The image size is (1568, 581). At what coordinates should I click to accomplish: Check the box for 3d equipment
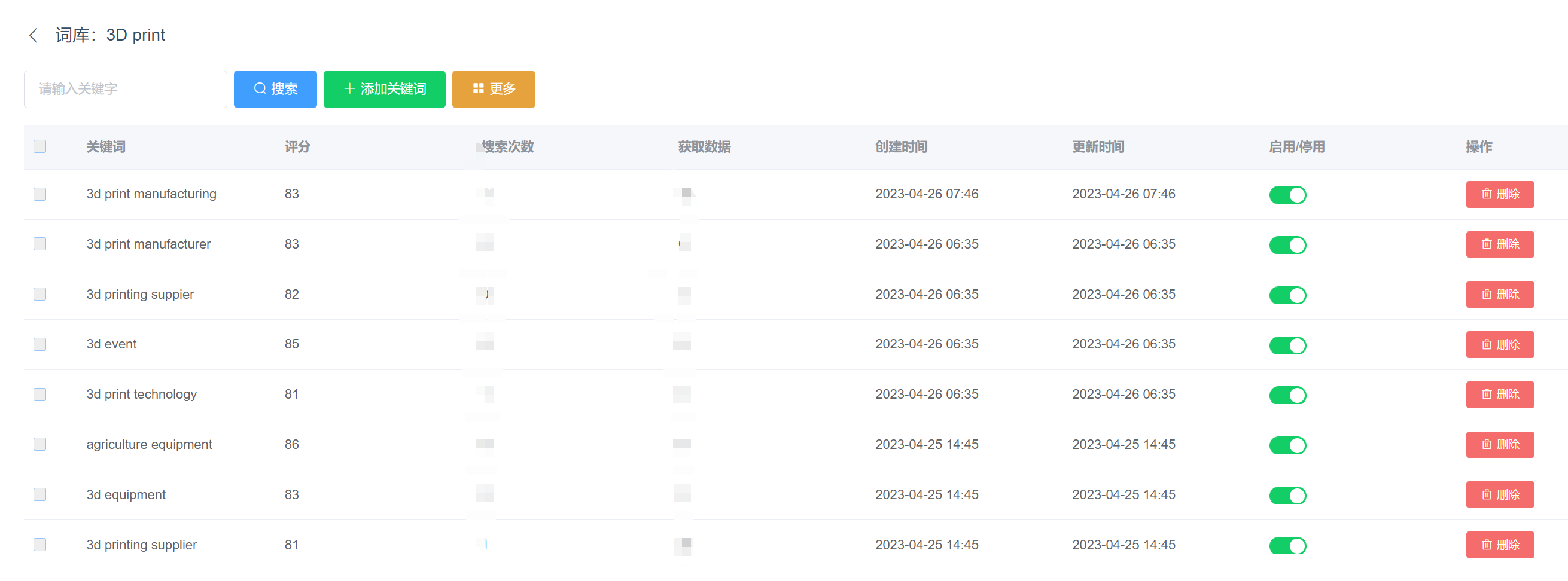[x=39, y=494]
